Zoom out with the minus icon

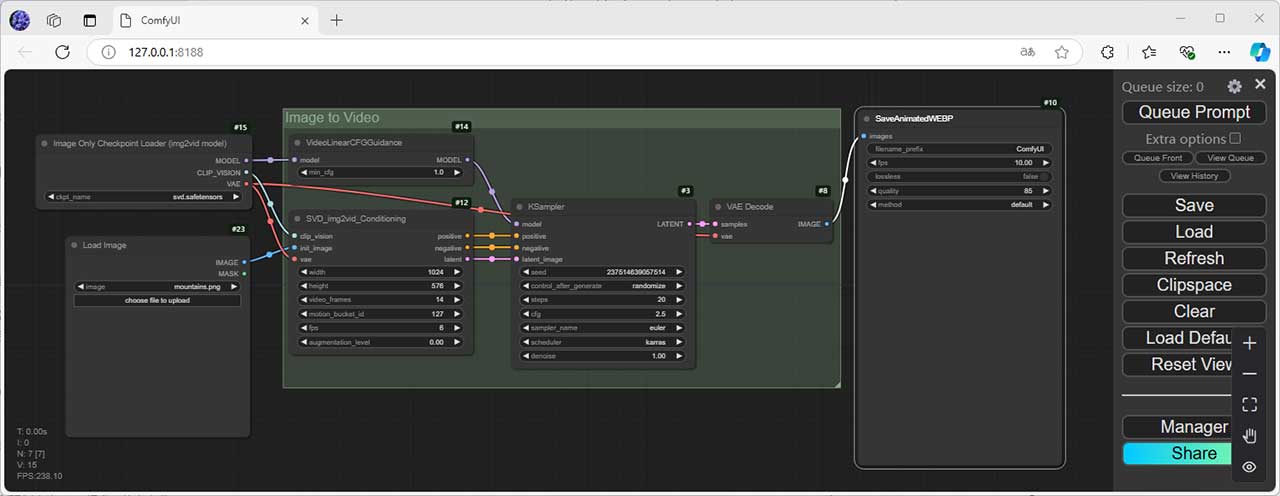click(1249, 374)
